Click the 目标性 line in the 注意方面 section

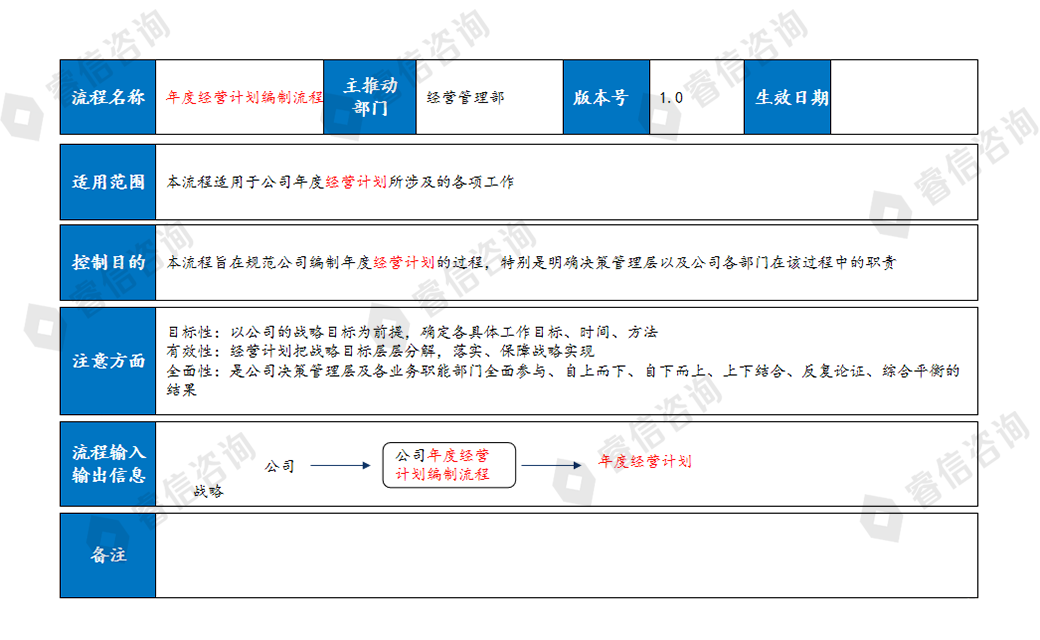coord(411,331)
